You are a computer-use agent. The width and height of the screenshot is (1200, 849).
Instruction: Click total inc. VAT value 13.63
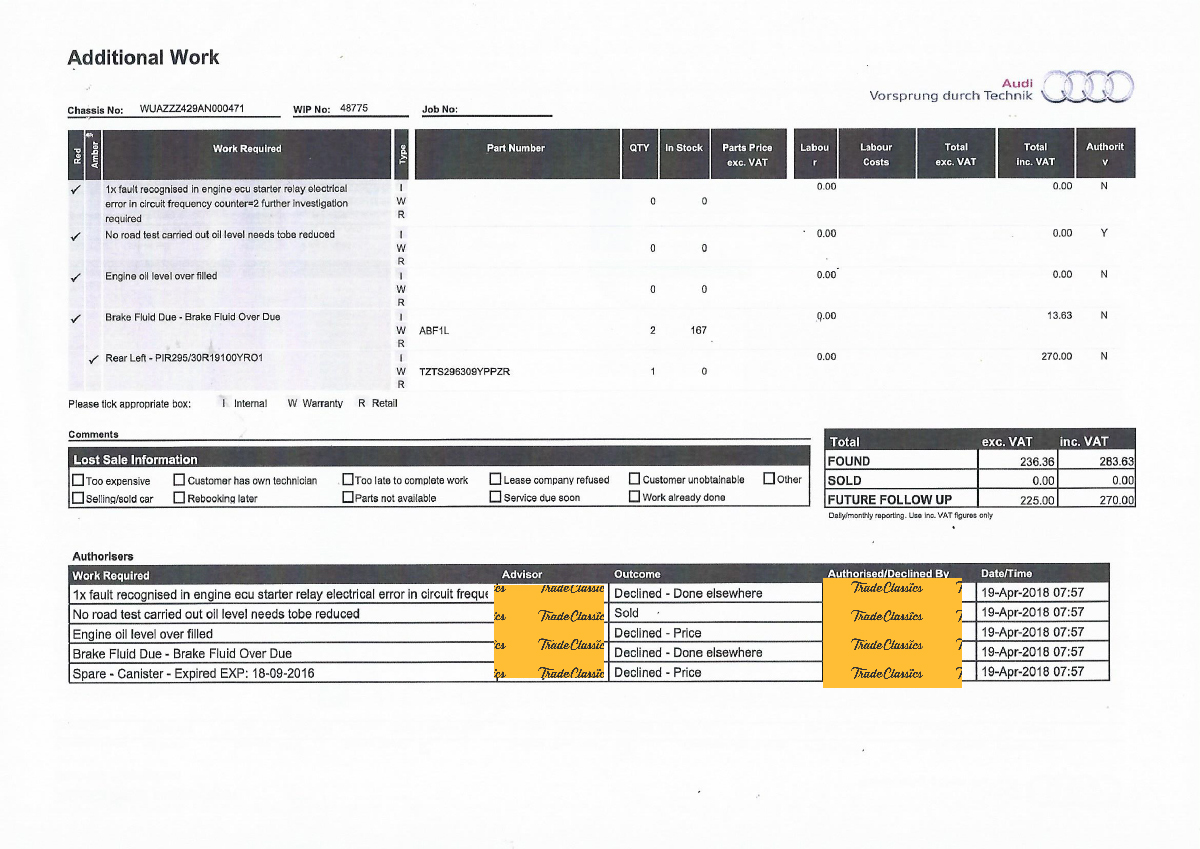tap(1059, 315)
